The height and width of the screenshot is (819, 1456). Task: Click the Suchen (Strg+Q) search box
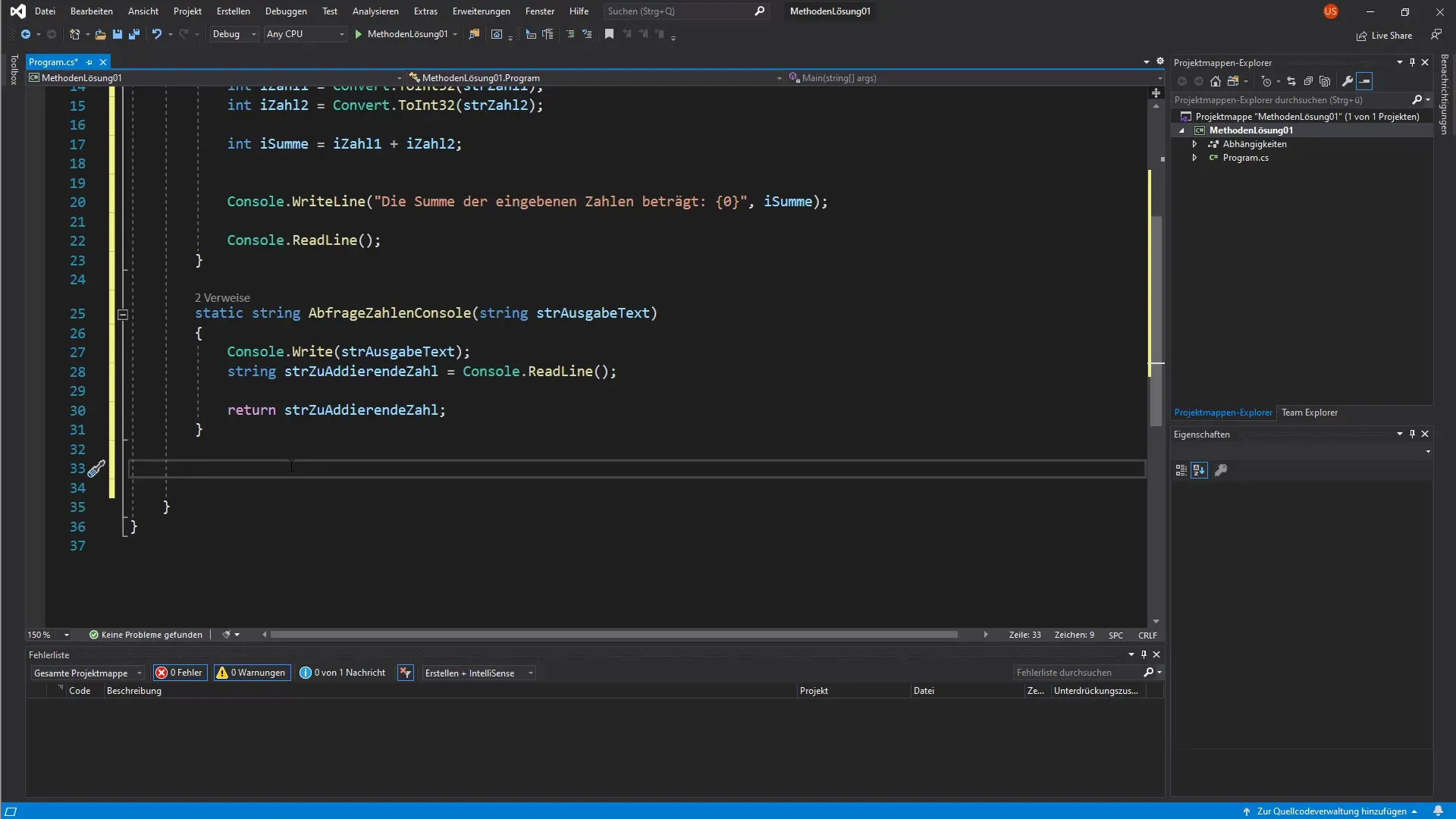[686, 11]
